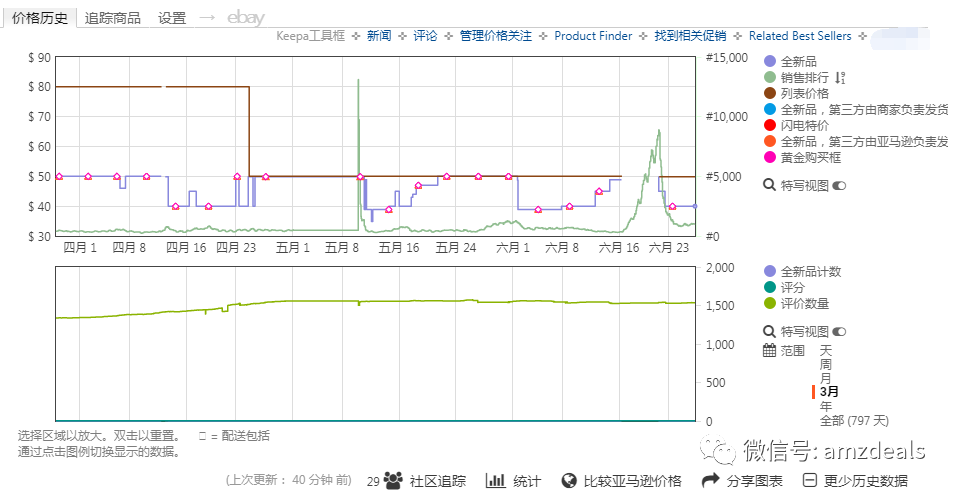
Task: Click the 六月 16 axis label
Action: pyautogui.click(x=619, y=247)
